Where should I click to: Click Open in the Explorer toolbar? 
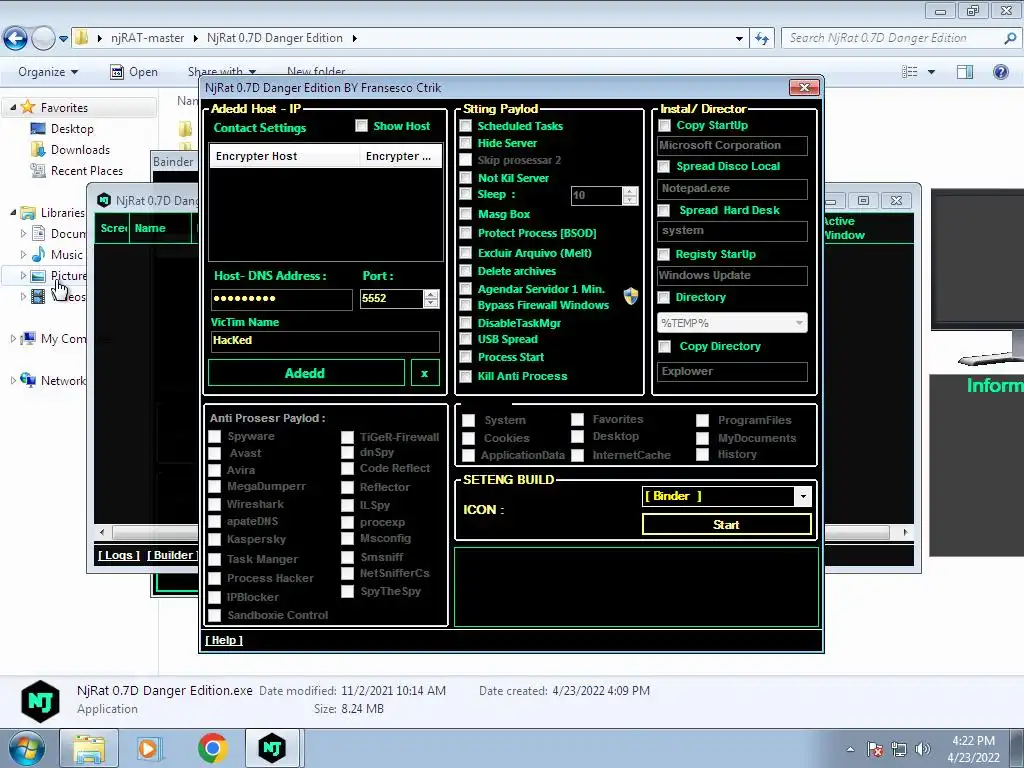point(134,72)
